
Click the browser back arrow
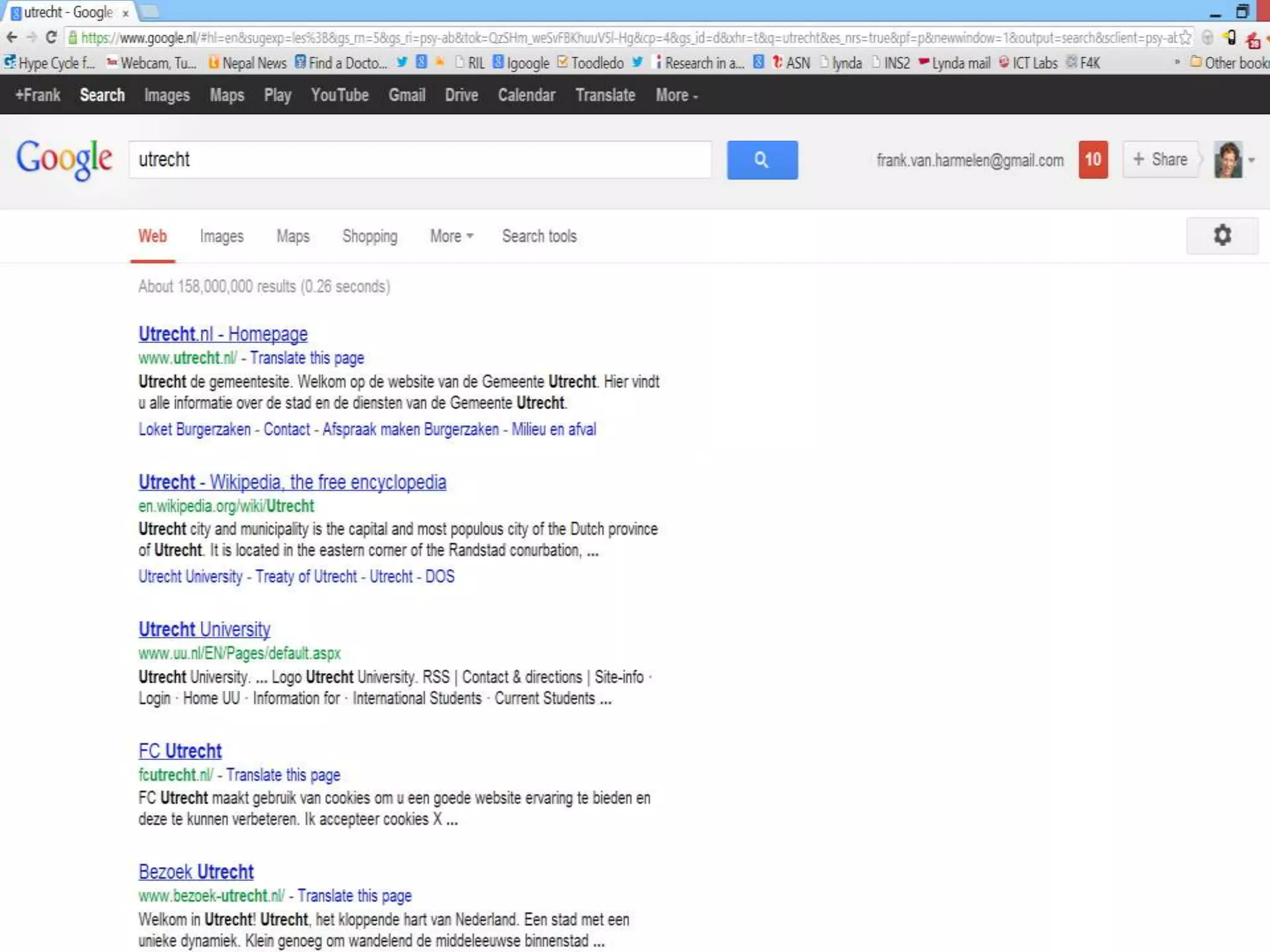11,37
